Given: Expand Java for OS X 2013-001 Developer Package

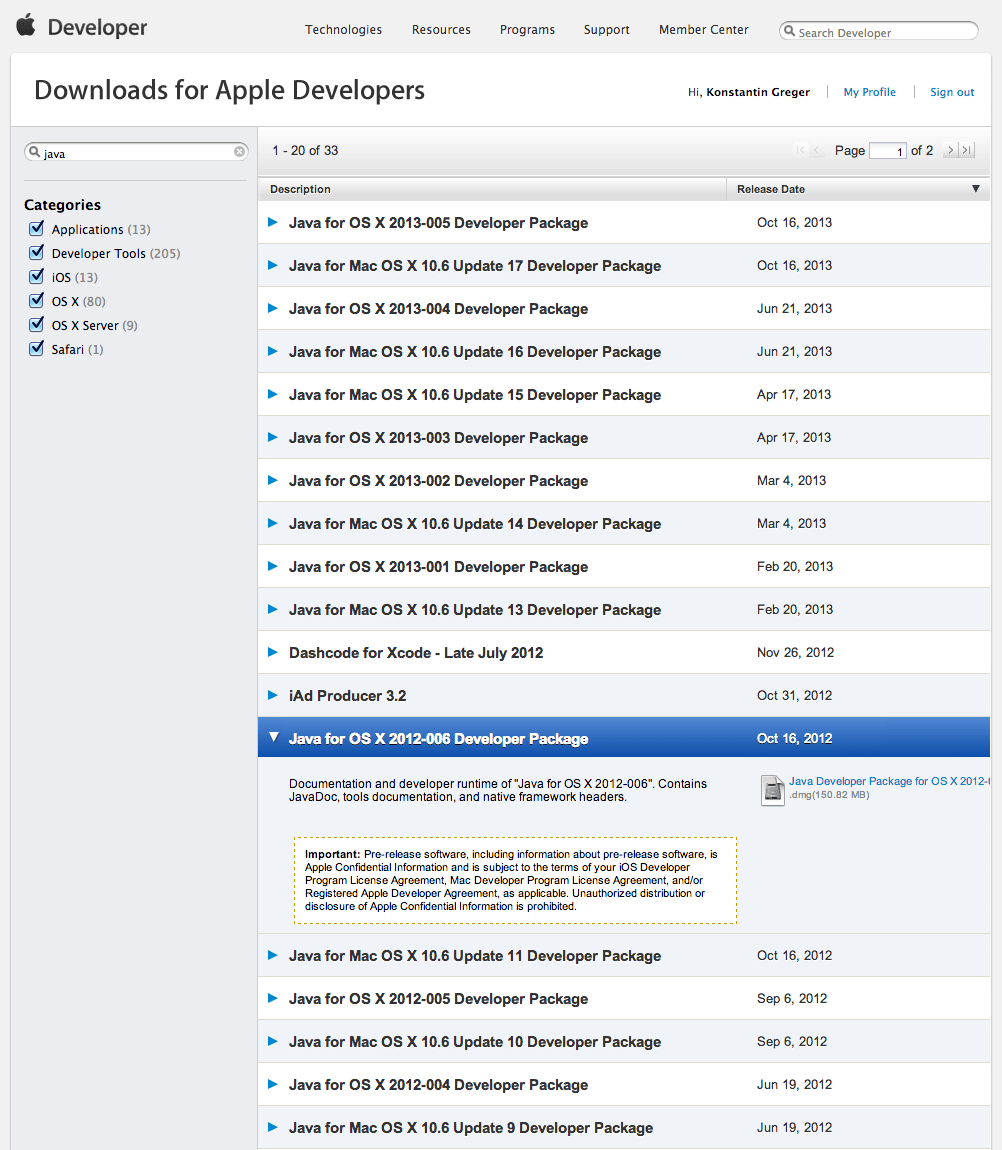Looking at the screenshot, I should (273, 566).
